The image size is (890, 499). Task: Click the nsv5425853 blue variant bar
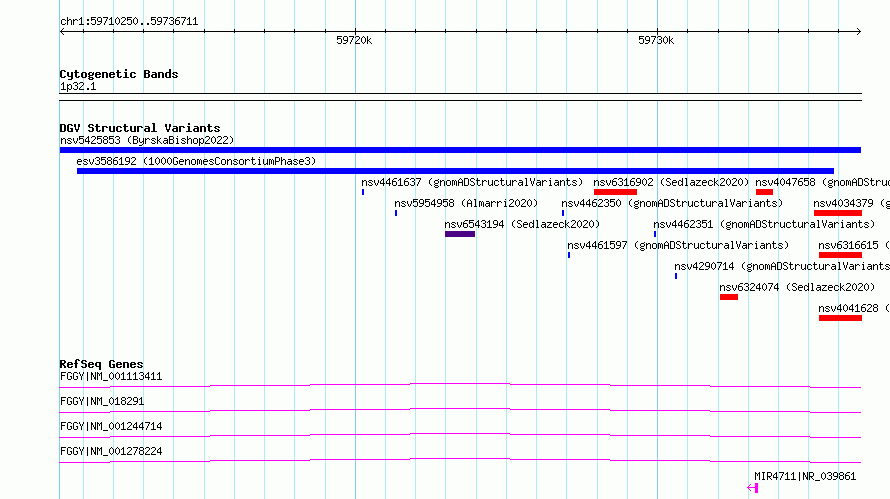460,150
